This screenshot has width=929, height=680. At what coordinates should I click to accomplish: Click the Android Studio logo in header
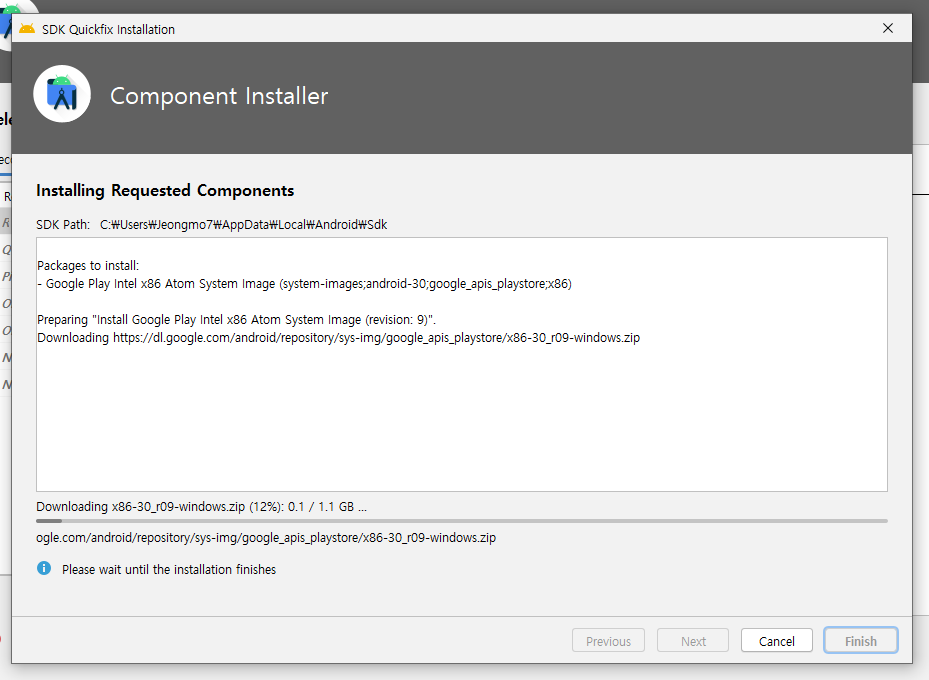click(62, 94)
